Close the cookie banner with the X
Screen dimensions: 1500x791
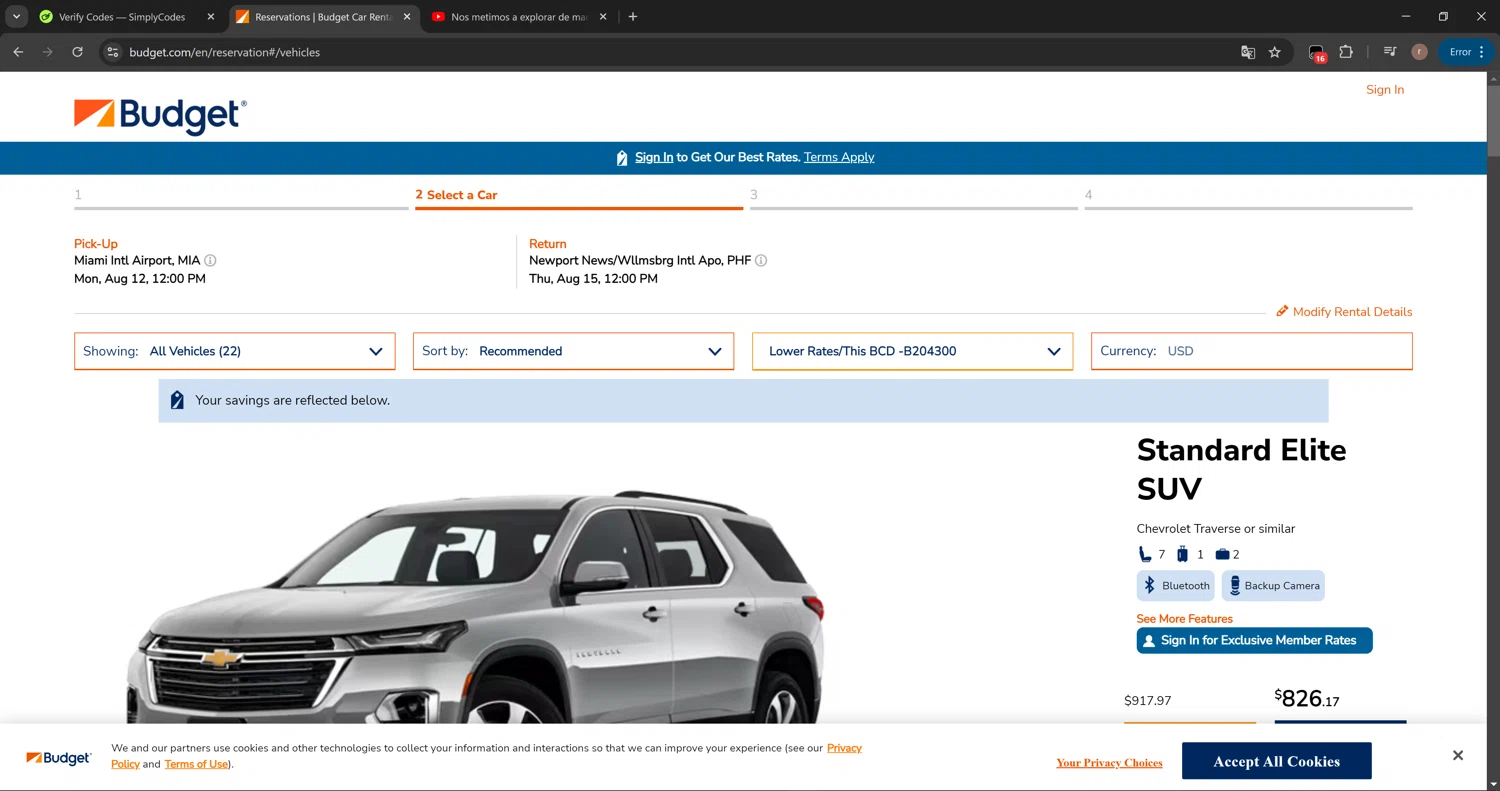pyautogui.click(x=1458, y=756)
